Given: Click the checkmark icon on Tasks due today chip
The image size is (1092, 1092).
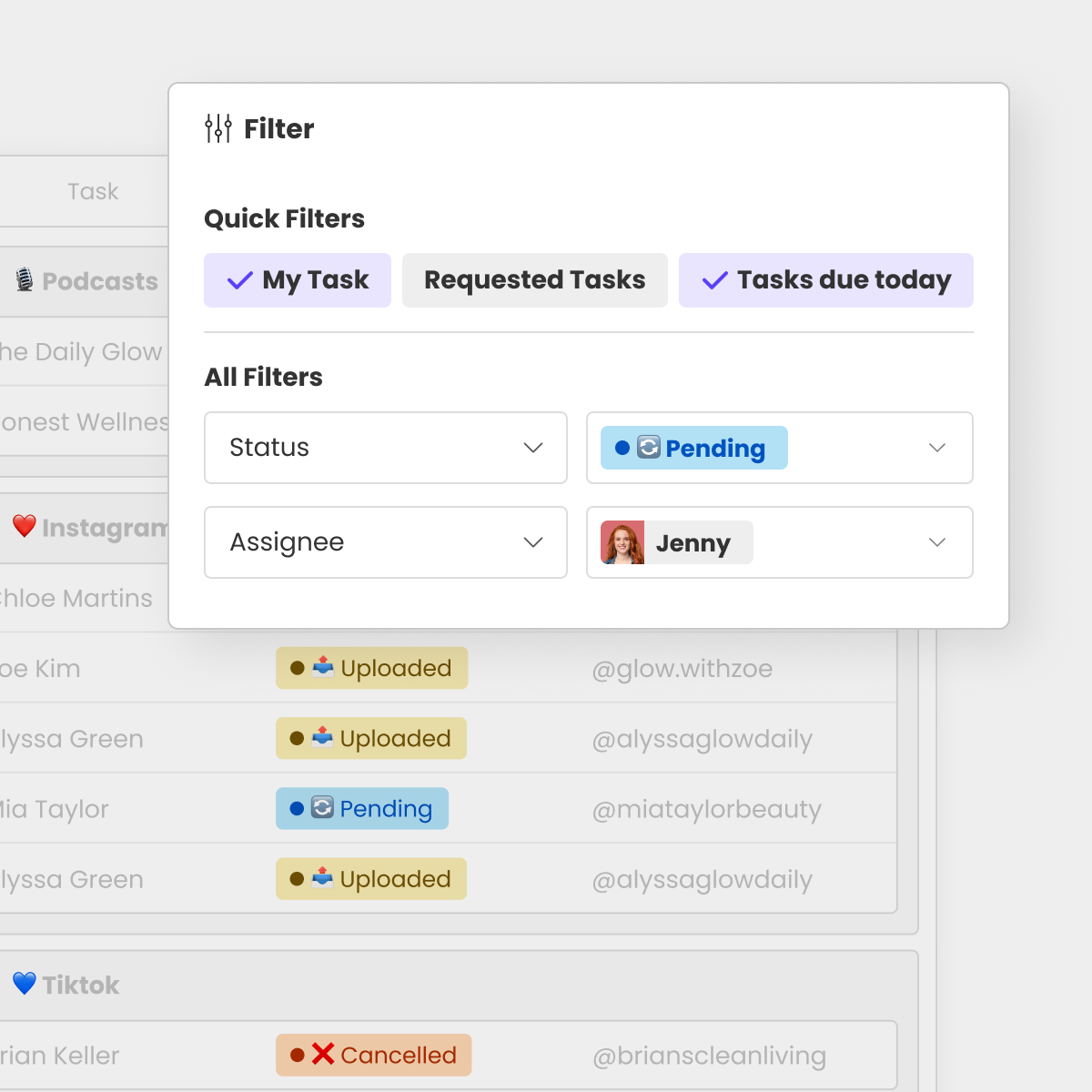Looking at the screenshot, I should (x=713, y=280).
